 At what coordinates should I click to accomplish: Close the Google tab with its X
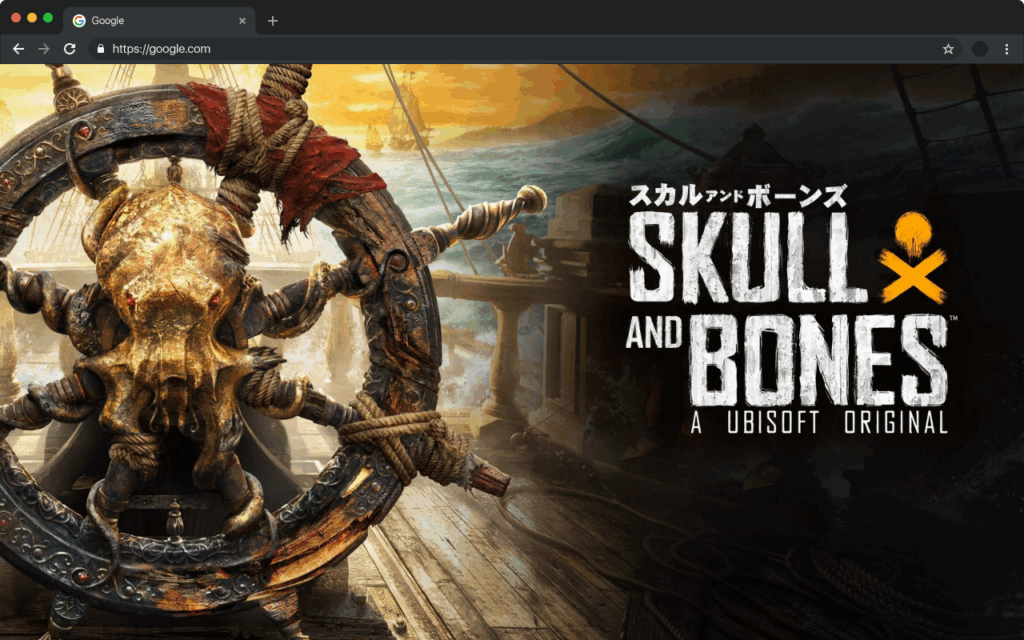[x=243, y=20]
